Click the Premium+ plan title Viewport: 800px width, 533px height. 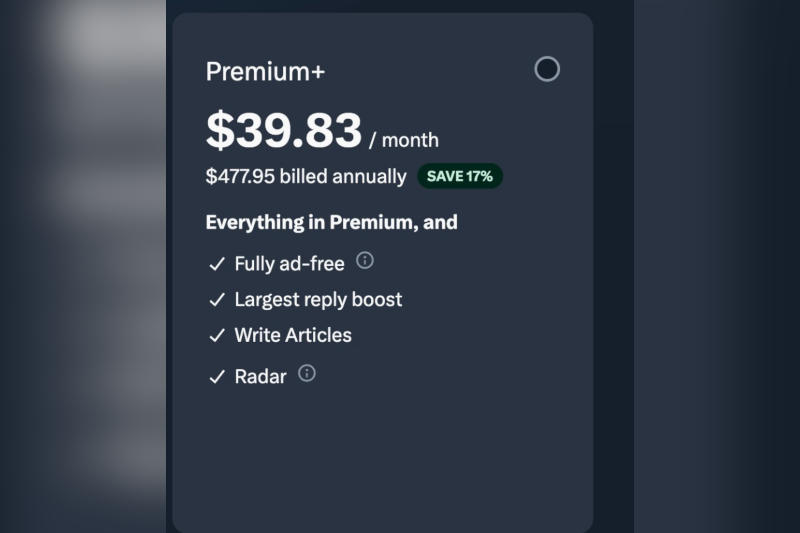[265, 72]
